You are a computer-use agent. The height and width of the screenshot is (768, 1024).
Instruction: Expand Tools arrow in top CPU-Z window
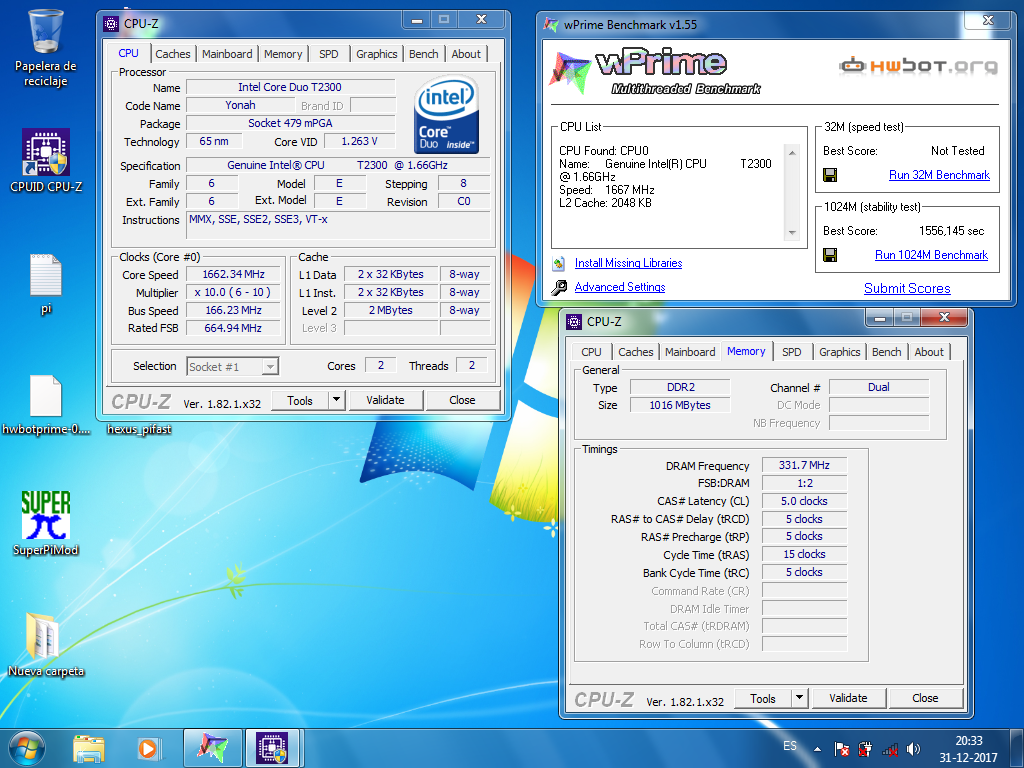point(336,400)
